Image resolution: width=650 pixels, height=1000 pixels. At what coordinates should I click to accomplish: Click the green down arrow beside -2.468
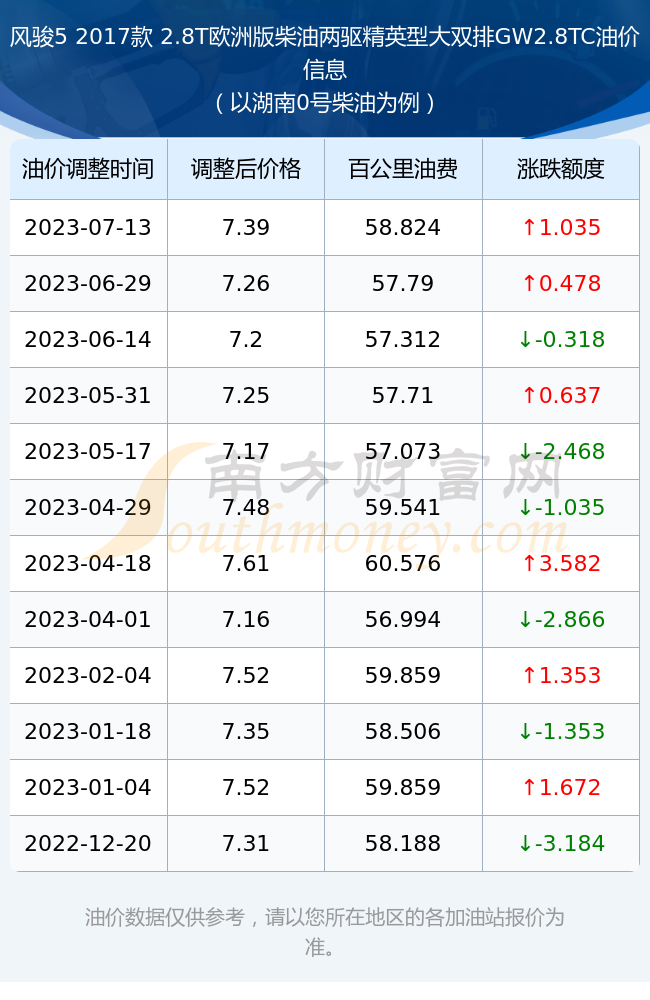[525, 452]
